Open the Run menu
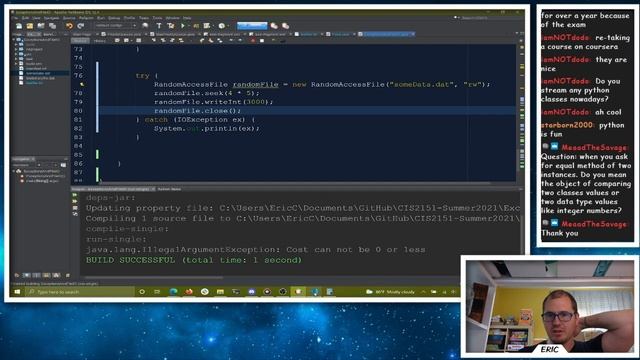Screen dimensions: 640x360 coord(100,18)
